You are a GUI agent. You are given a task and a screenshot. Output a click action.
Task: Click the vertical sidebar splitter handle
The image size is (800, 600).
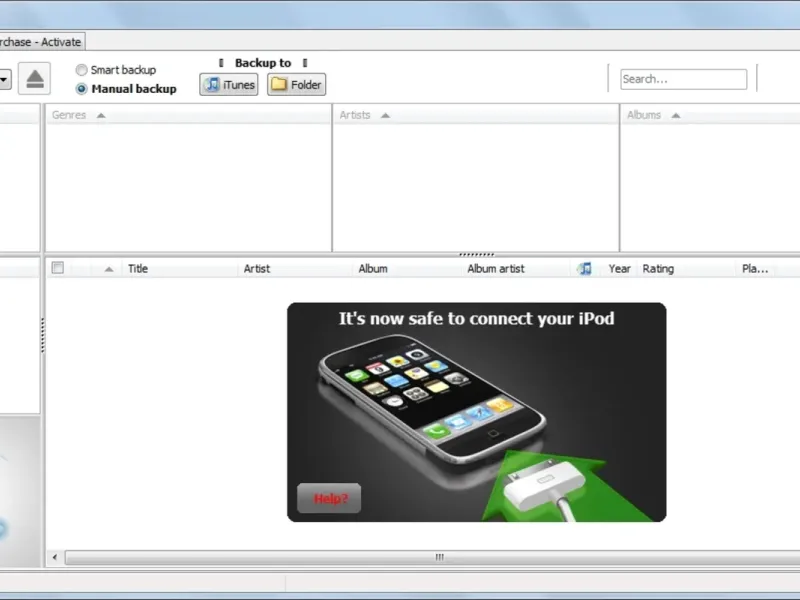(x=42, y=335)
